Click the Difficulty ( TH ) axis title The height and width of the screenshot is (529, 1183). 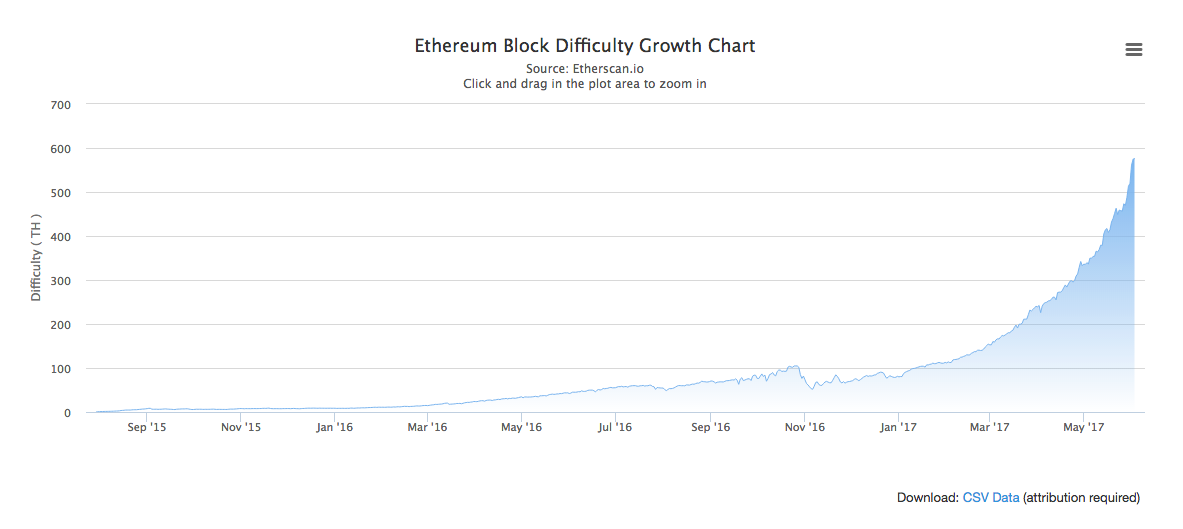tap(35, 258)
